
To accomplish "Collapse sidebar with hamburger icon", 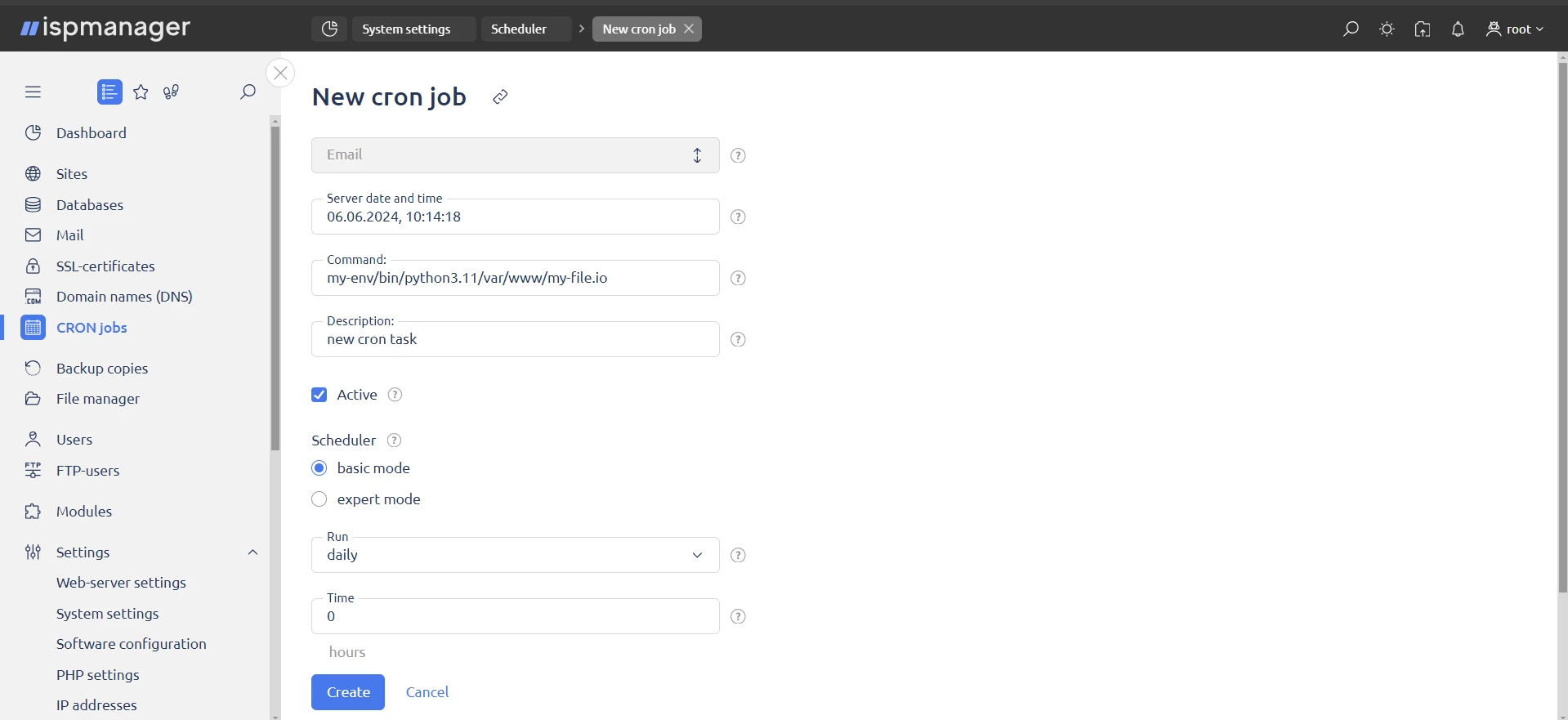I will (x=33, y=92).
